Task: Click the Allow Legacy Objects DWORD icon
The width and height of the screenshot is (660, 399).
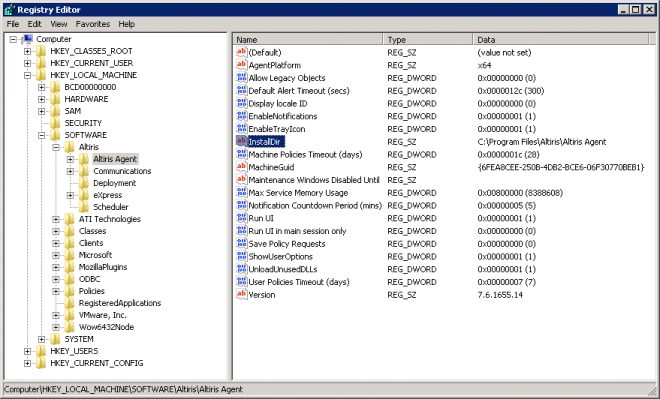Action: [241, 78]
